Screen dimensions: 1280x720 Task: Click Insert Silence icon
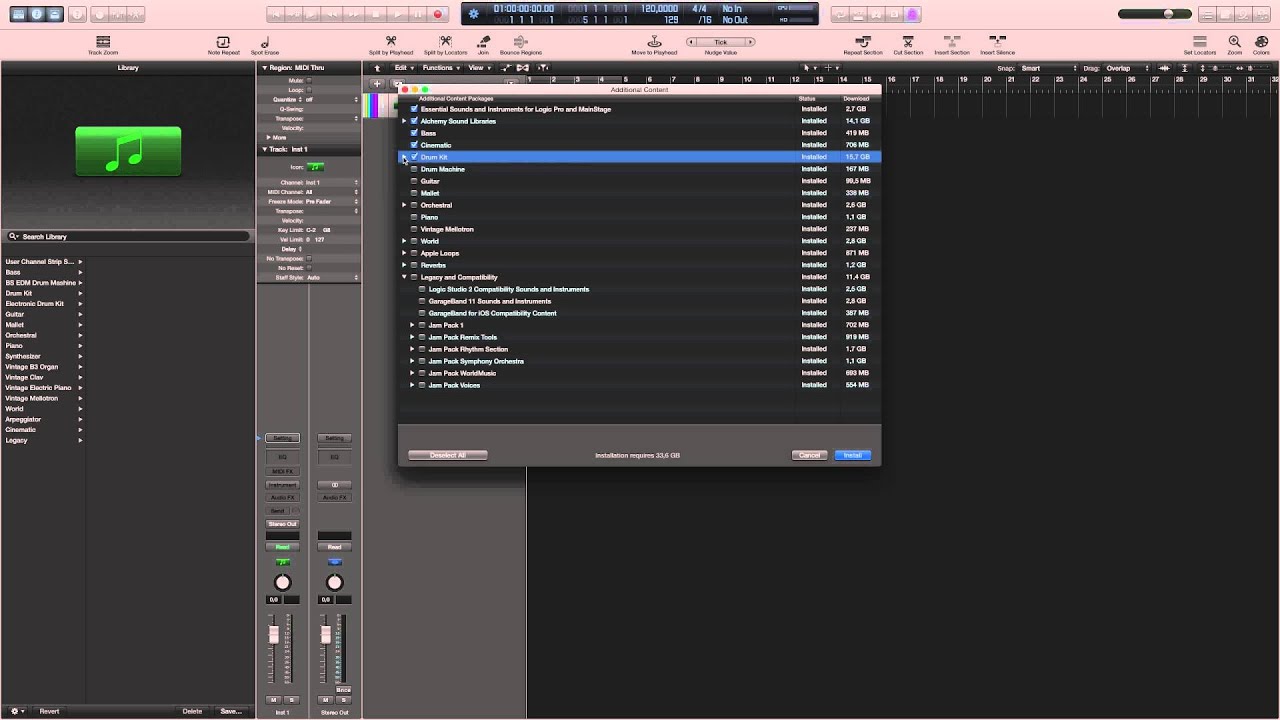[997, 42]
